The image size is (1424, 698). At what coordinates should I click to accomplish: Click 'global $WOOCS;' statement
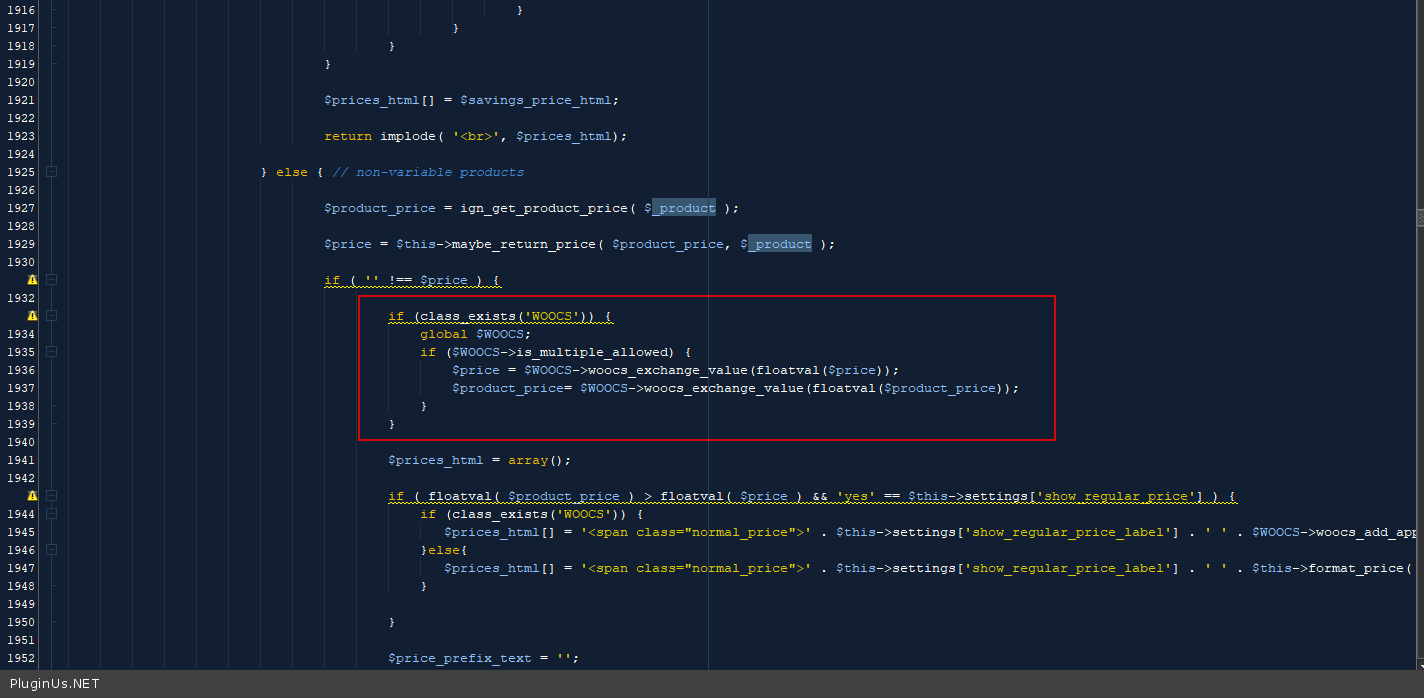476,334
